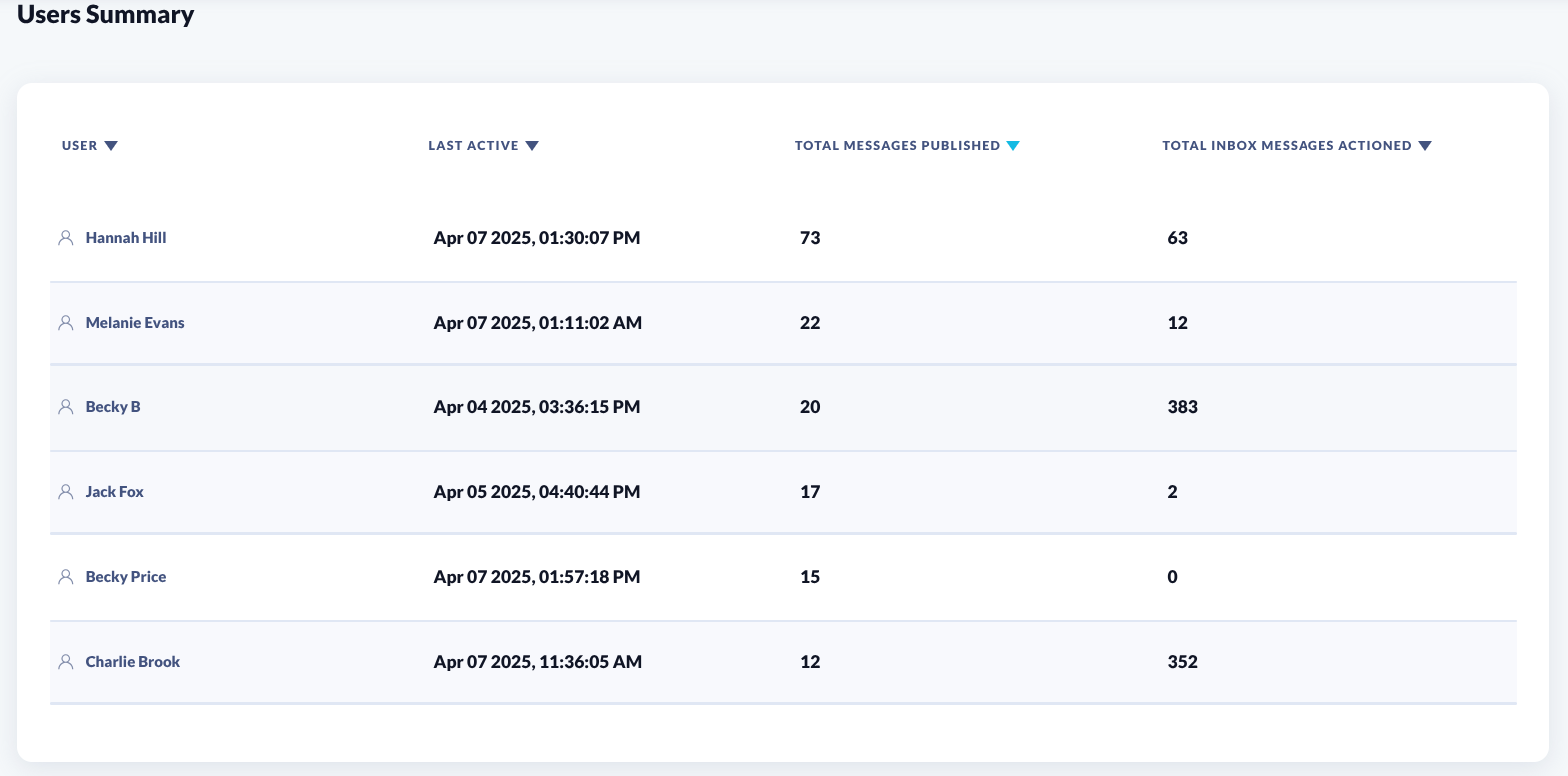1568x776 pixels.
Task: Click user icon beside Jack Fox
Action: (x=66, y=492)
